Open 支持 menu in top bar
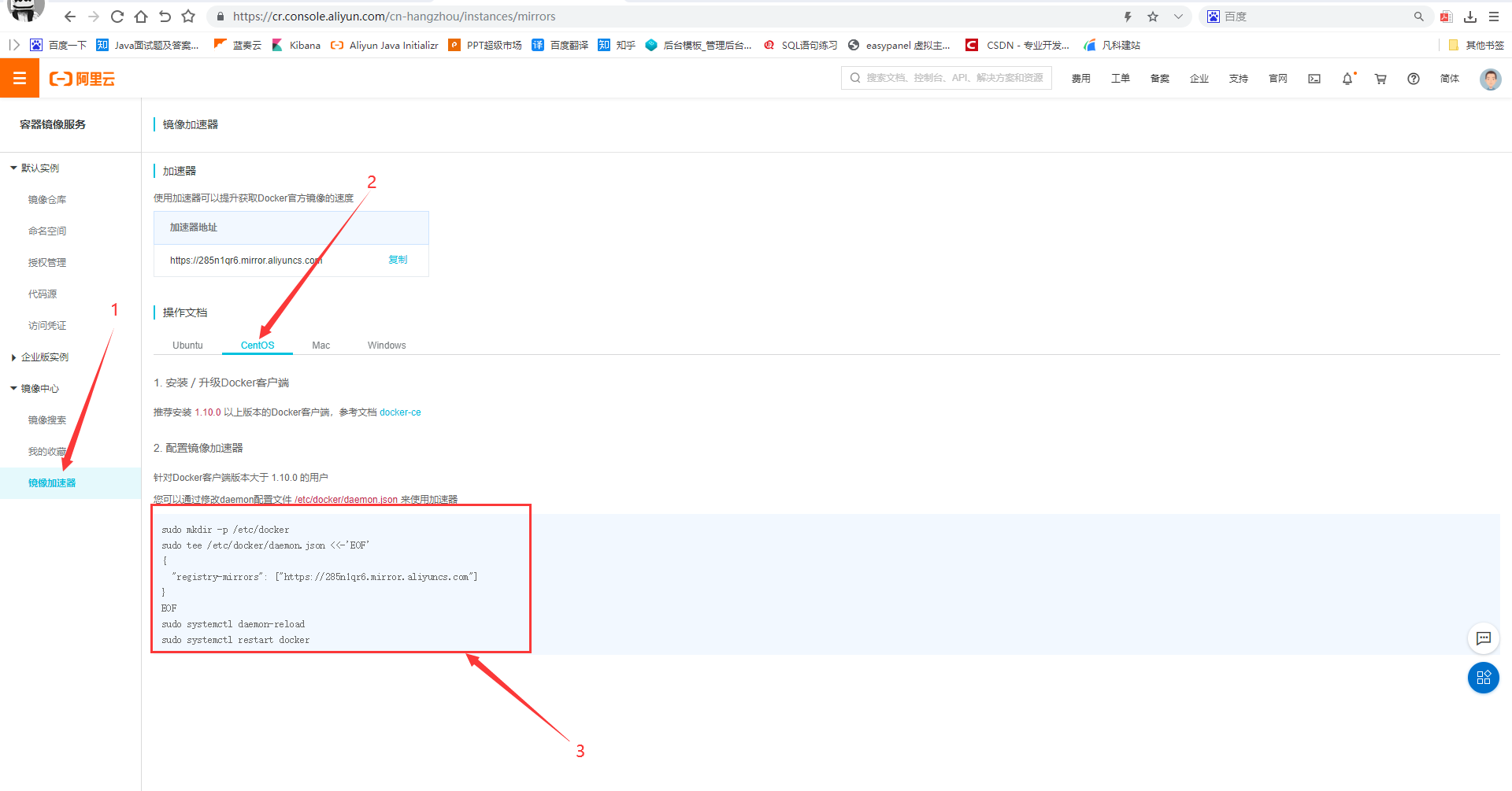This screenshot has height=791, width=1512. click(1239, 79)
